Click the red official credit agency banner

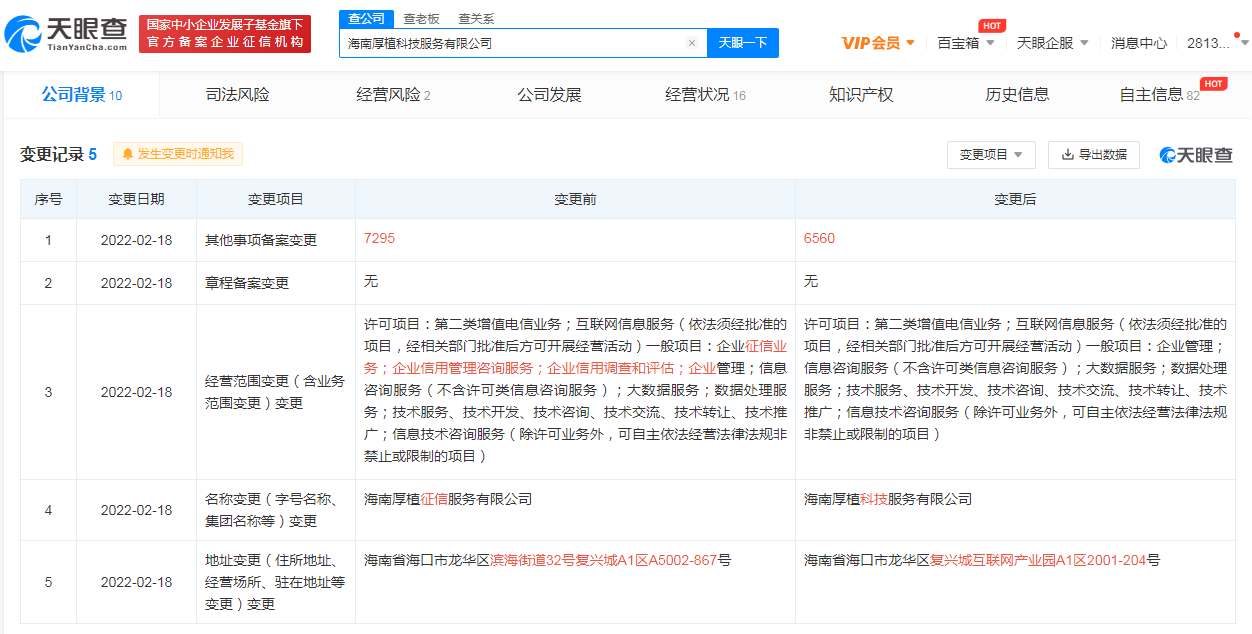pyautogui.click(x=225, y=34)
